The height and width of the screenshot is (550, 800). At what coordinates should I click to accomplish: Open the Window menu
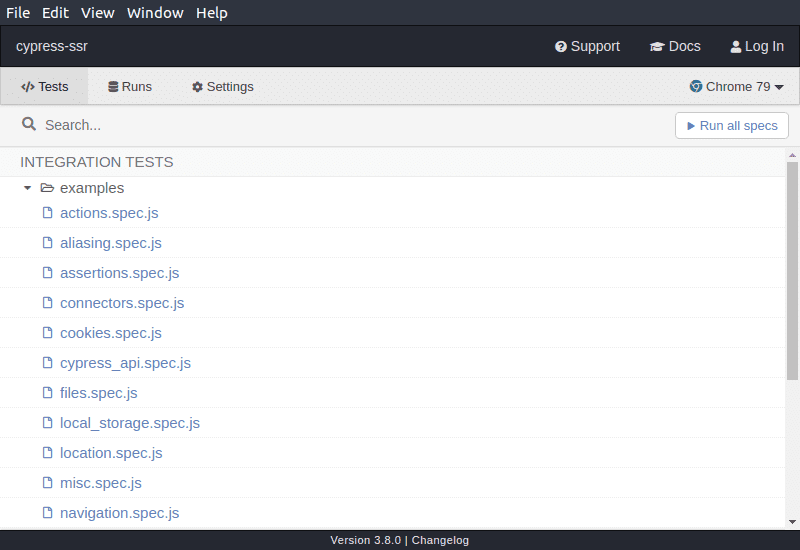155,13
